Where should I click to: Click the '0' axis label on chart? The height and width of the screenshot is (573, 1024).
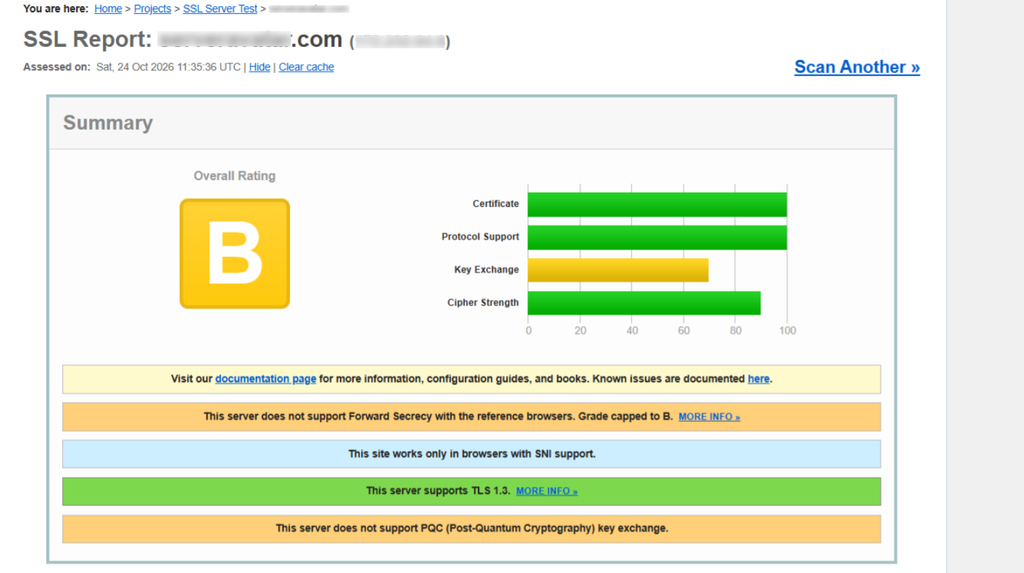(528, 331)
